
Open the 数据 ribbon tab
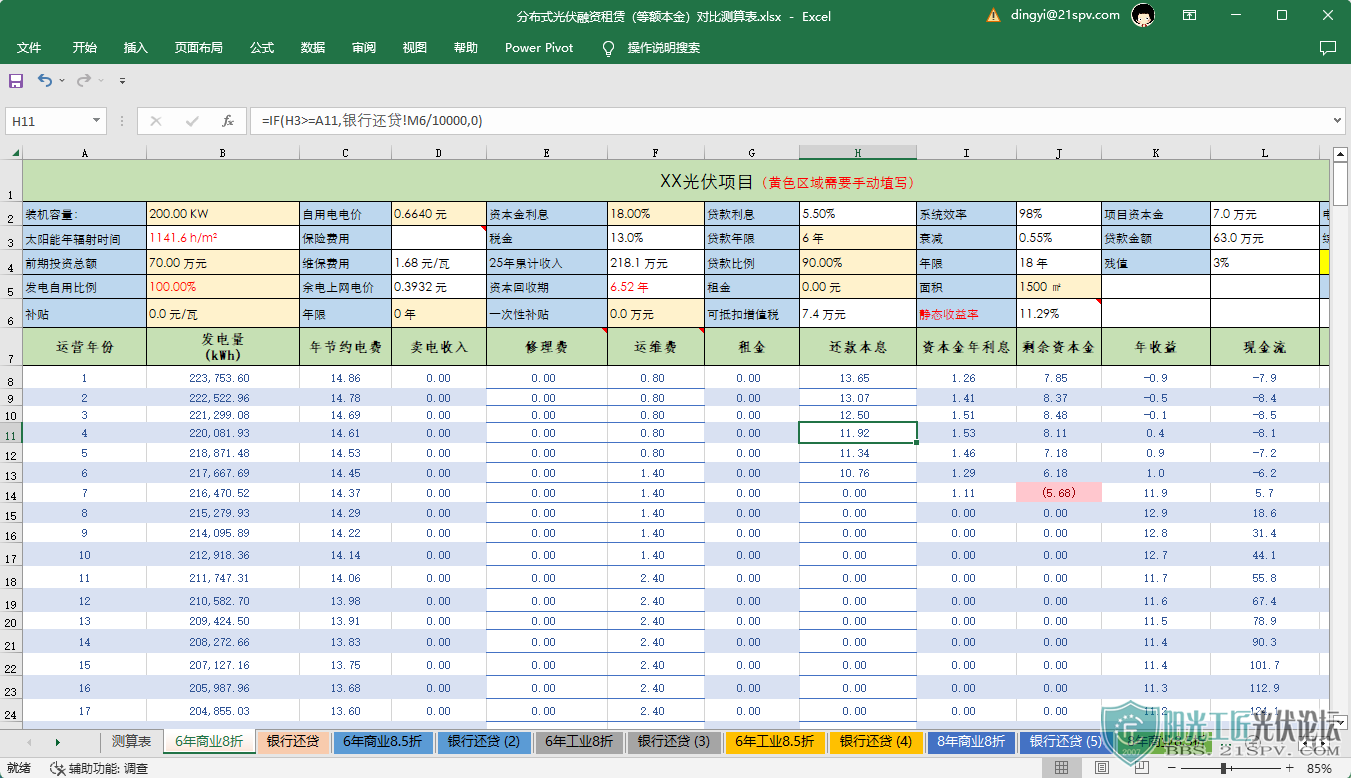[x=313, y=48]
